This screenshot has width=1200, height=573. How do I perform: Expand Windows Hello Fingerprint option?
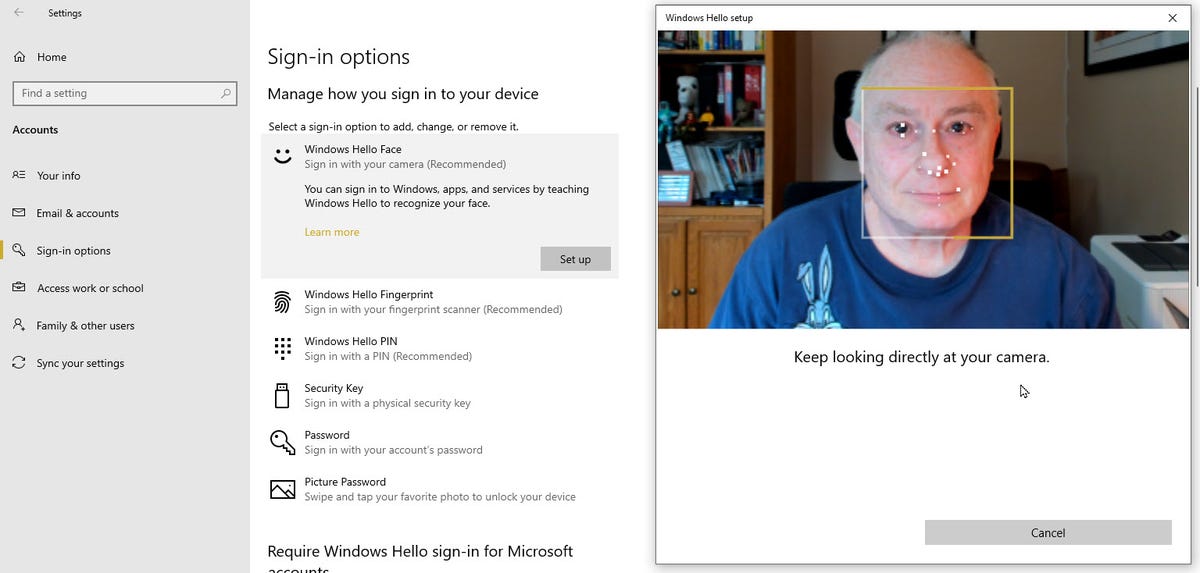pyautogui.click(x=440, y=302)
